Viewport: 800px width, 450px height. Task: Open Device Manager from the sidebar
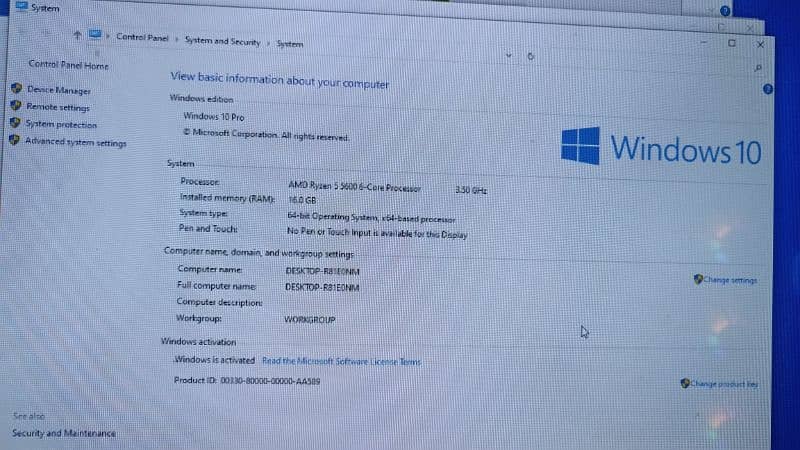point(59,90)
